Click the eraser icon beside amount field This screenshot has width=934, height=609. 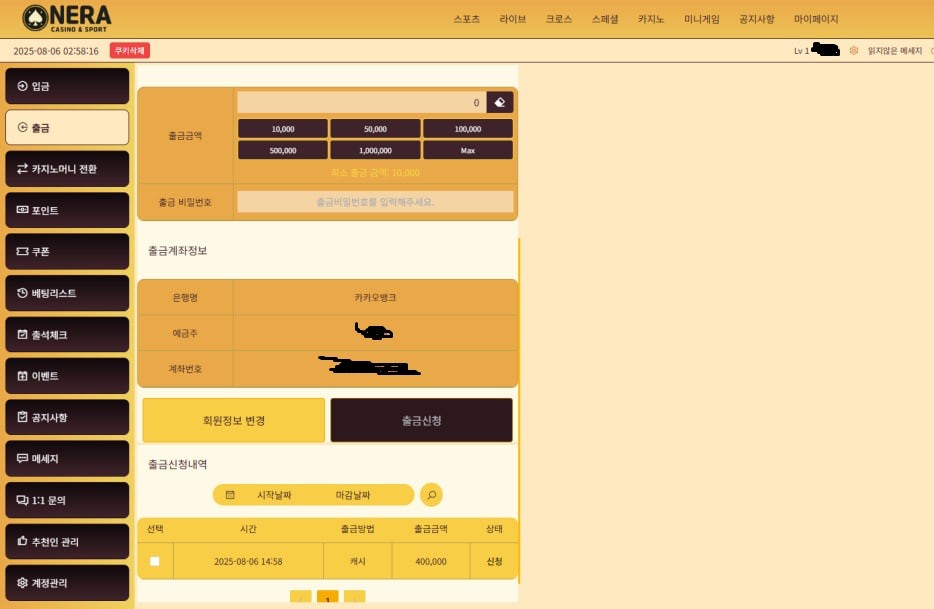click(x=500, y=102)
